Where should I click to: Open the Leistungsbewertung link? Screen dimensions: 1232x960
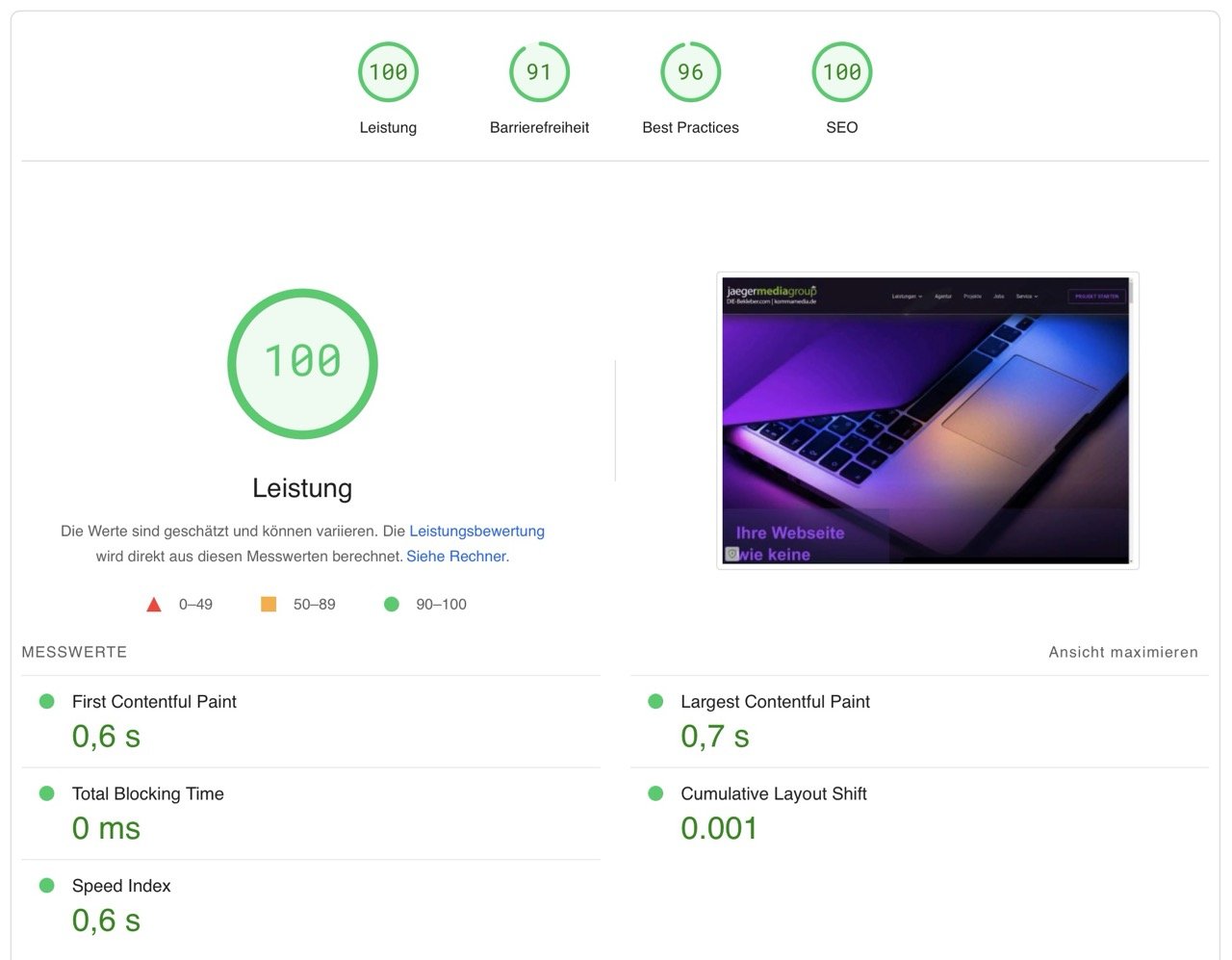click(x=476, y=531)
